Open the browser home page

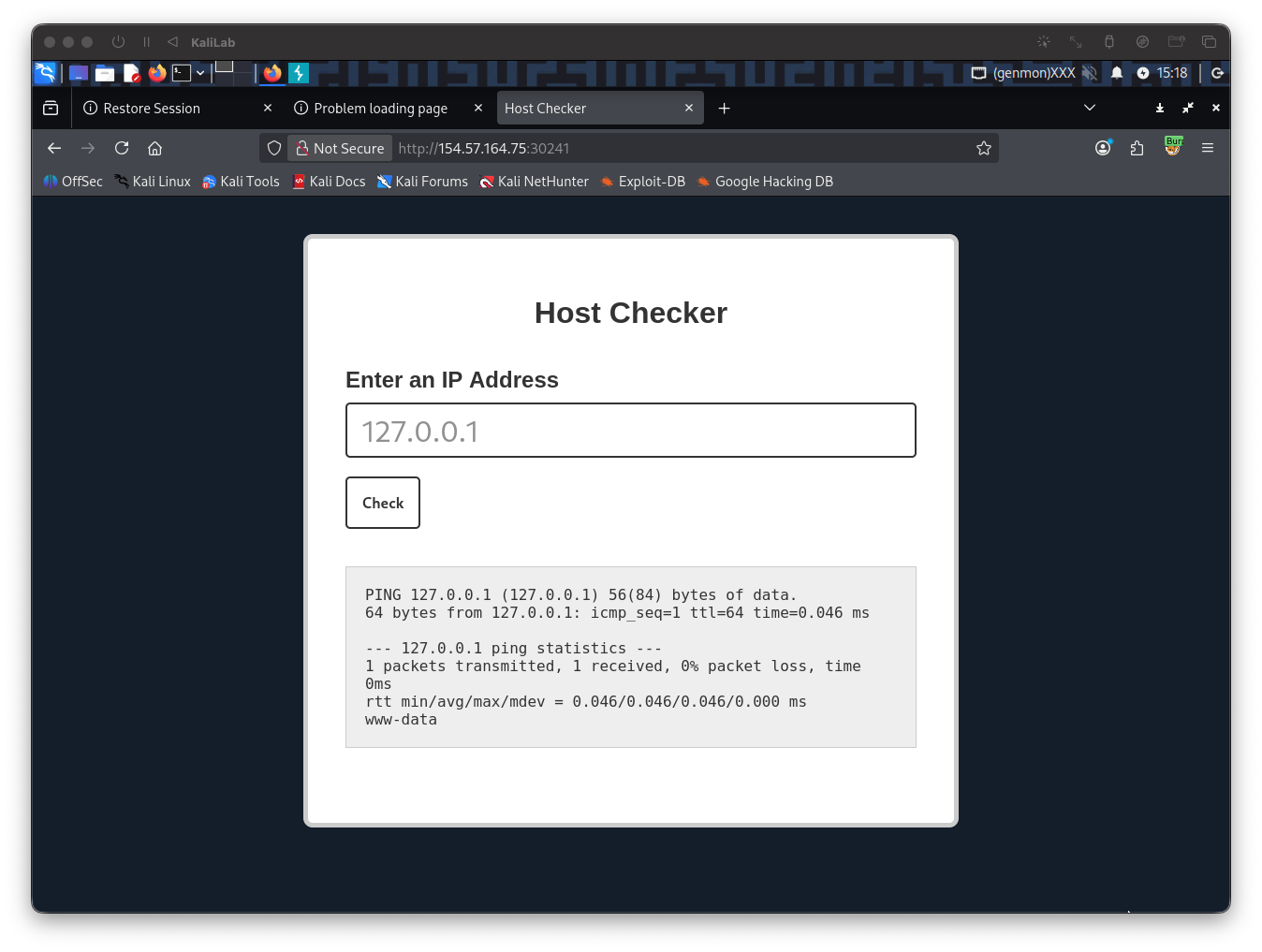(155, 148)
